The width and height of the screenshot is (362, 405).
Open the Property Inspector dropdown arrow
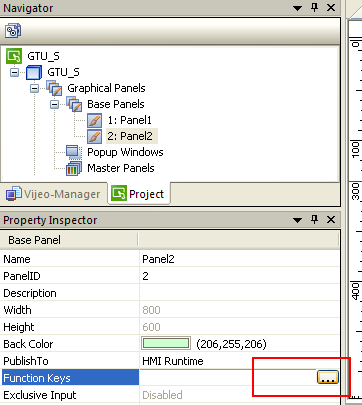297,220
